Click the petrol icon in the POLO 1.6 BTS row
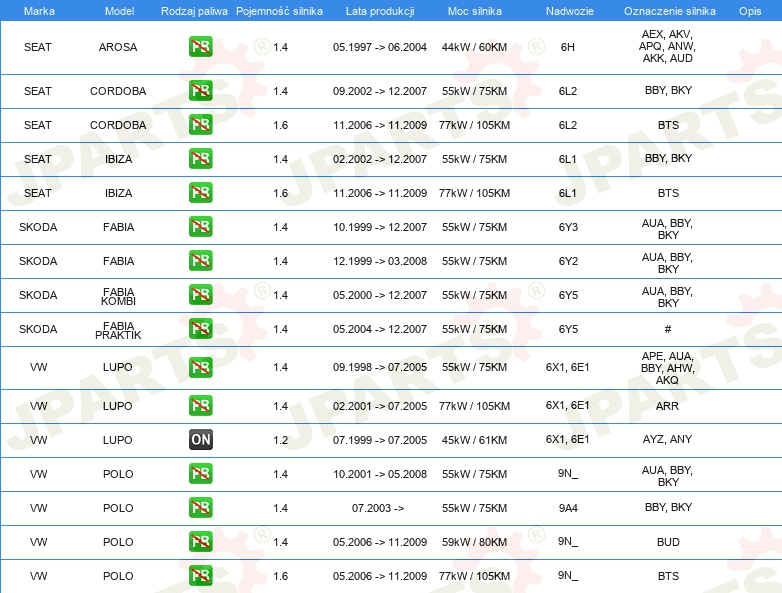 coord(200,576)
